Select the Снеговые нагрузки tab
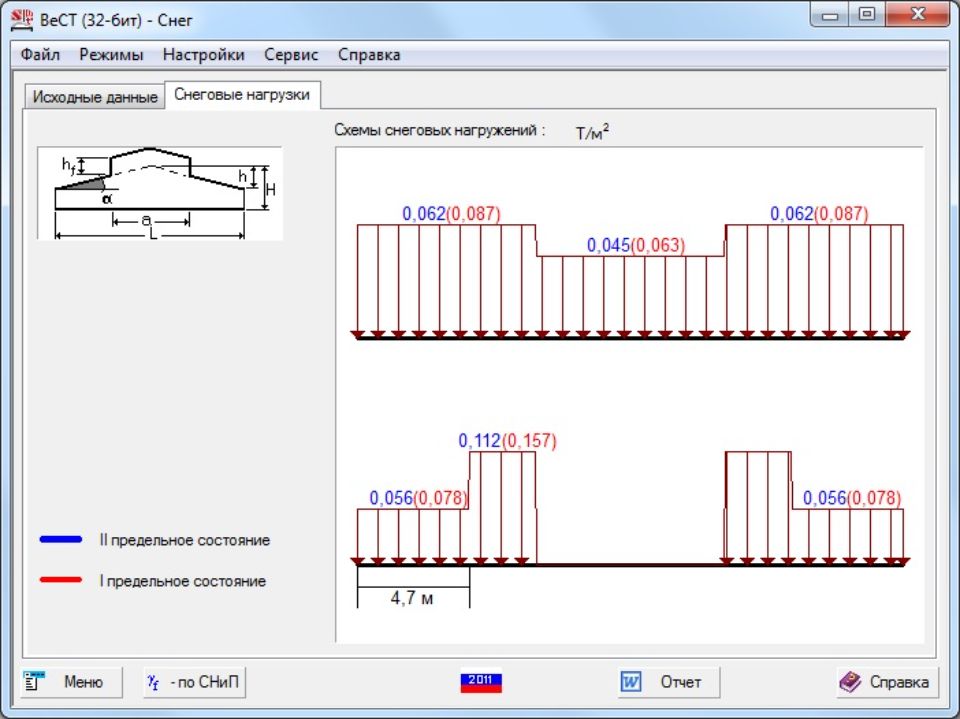 coord(242,95)
